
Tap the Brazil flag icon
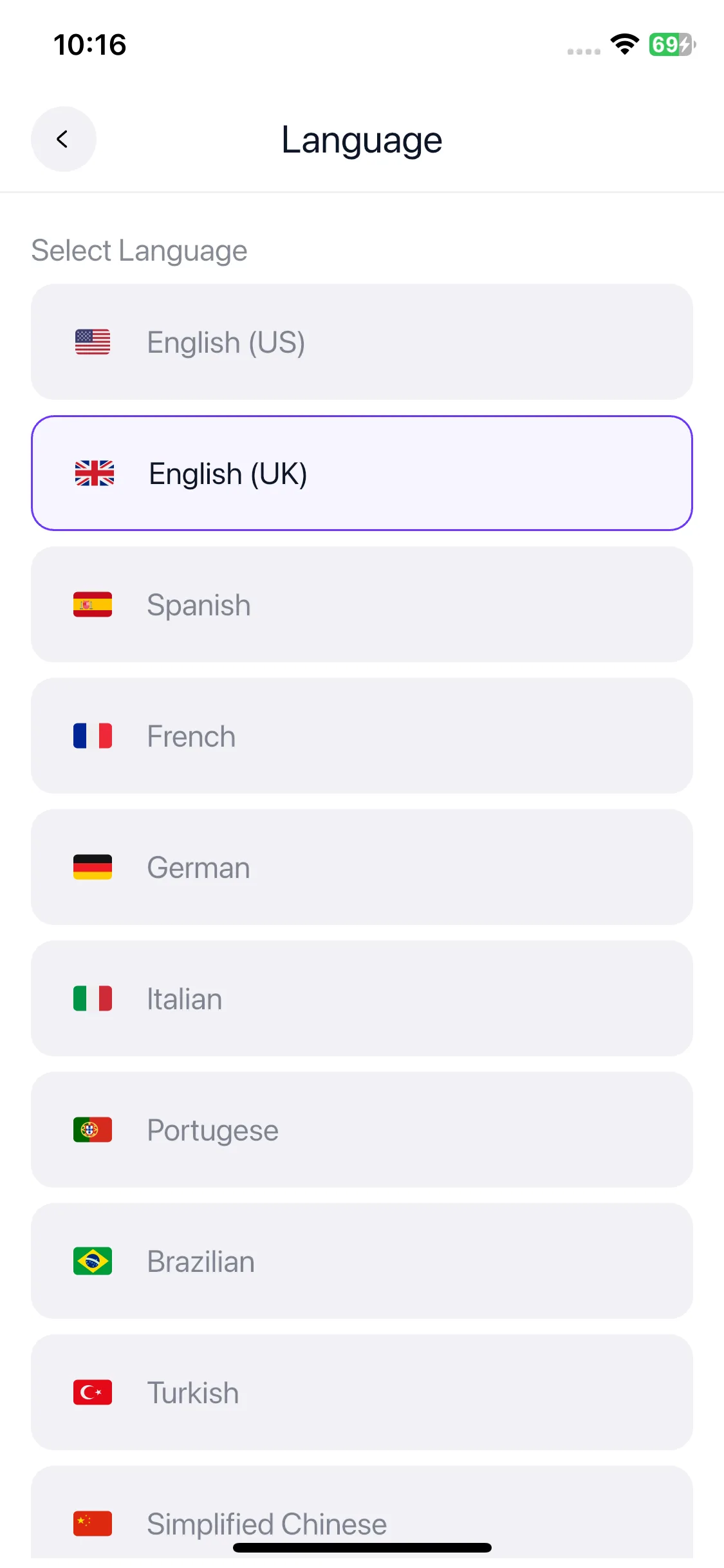tap(93, 1261)
